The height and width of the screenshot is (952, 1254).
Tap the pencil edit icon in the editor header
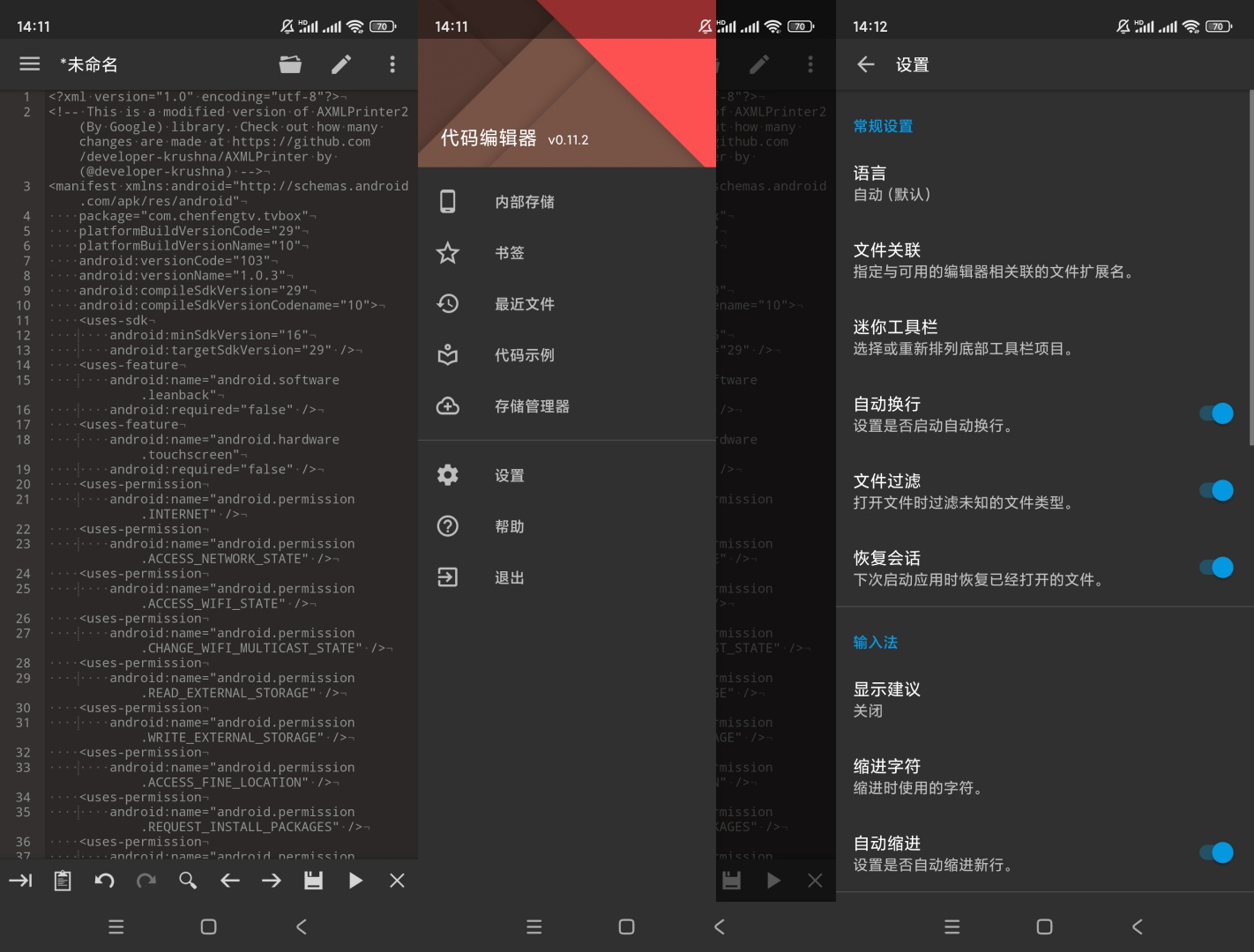pos(341,64)
